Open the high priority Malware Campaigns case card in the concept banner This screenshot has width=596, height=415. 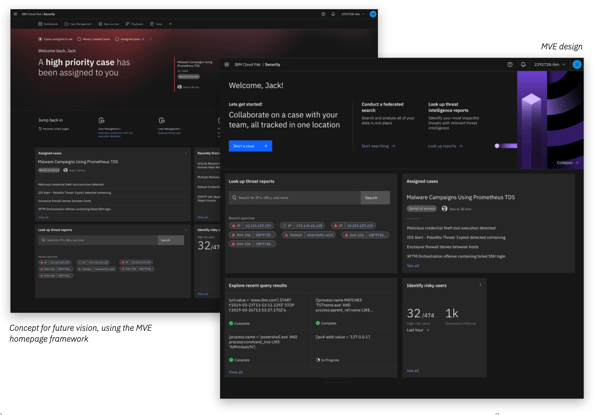[195, 74]
